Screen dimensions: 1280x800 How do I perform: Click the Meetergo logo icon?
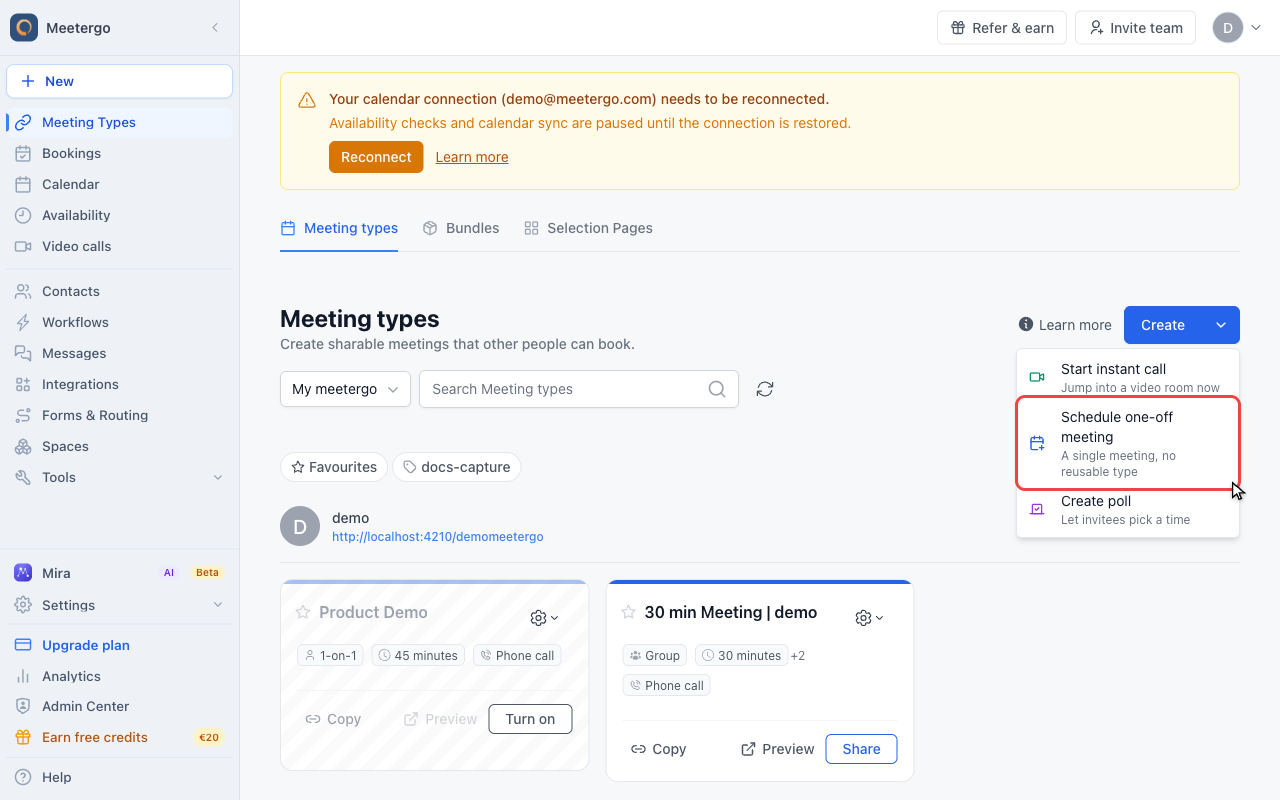24,28
